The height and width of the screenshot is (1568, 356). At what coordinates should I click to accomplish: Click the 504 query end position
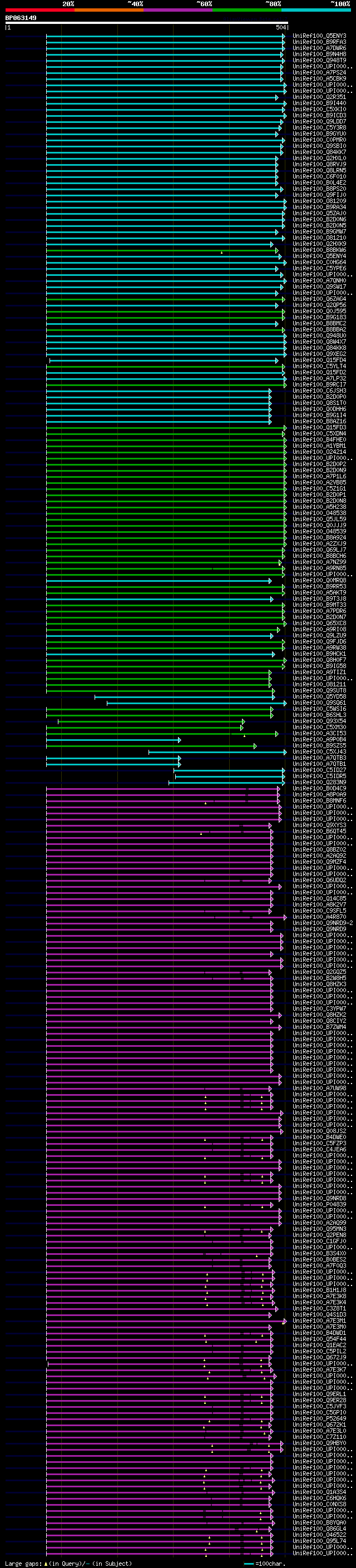pos(281,28)
